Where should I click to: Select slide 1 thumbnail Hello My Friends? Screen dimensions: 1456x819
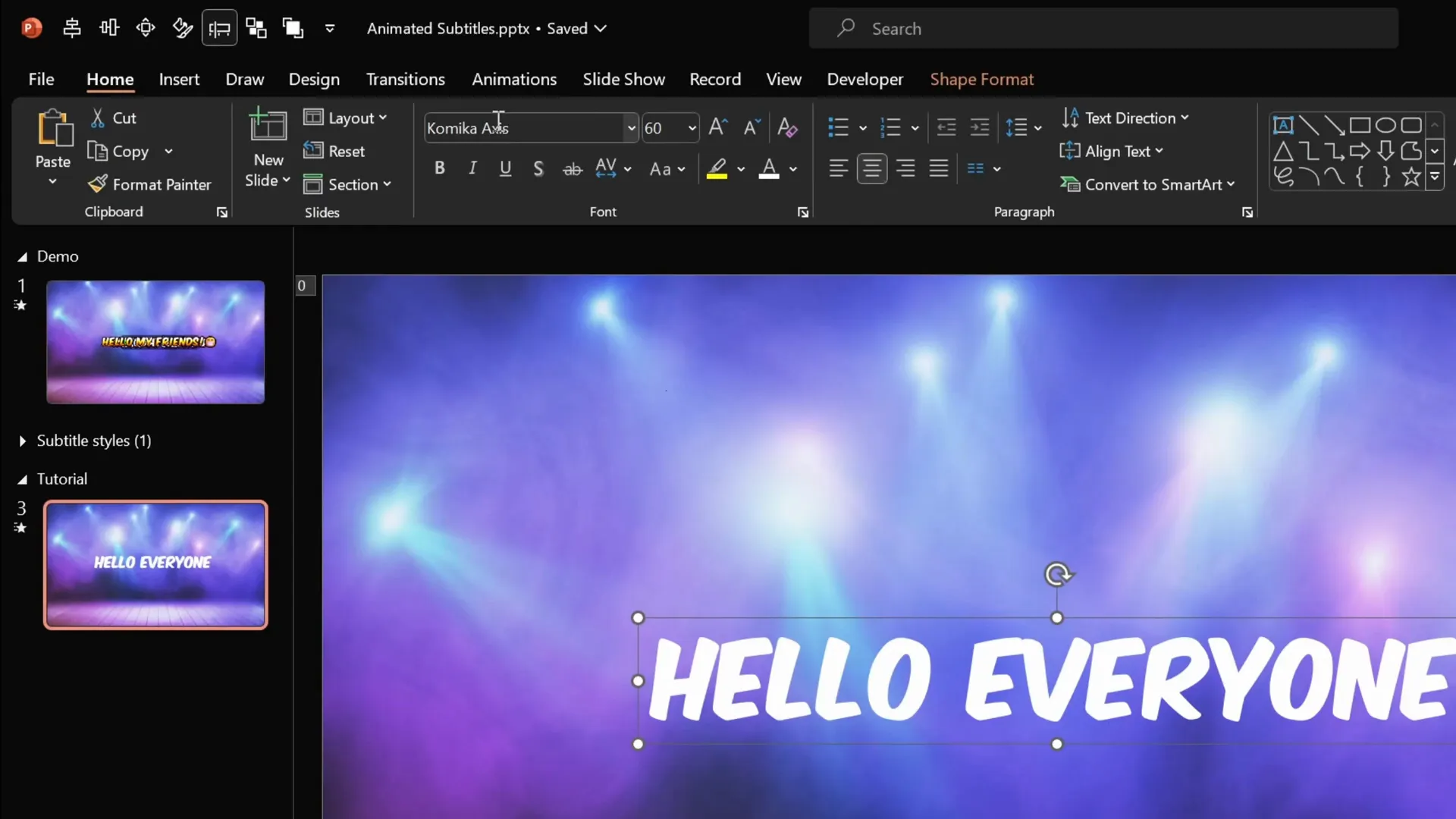click(155, 342)
